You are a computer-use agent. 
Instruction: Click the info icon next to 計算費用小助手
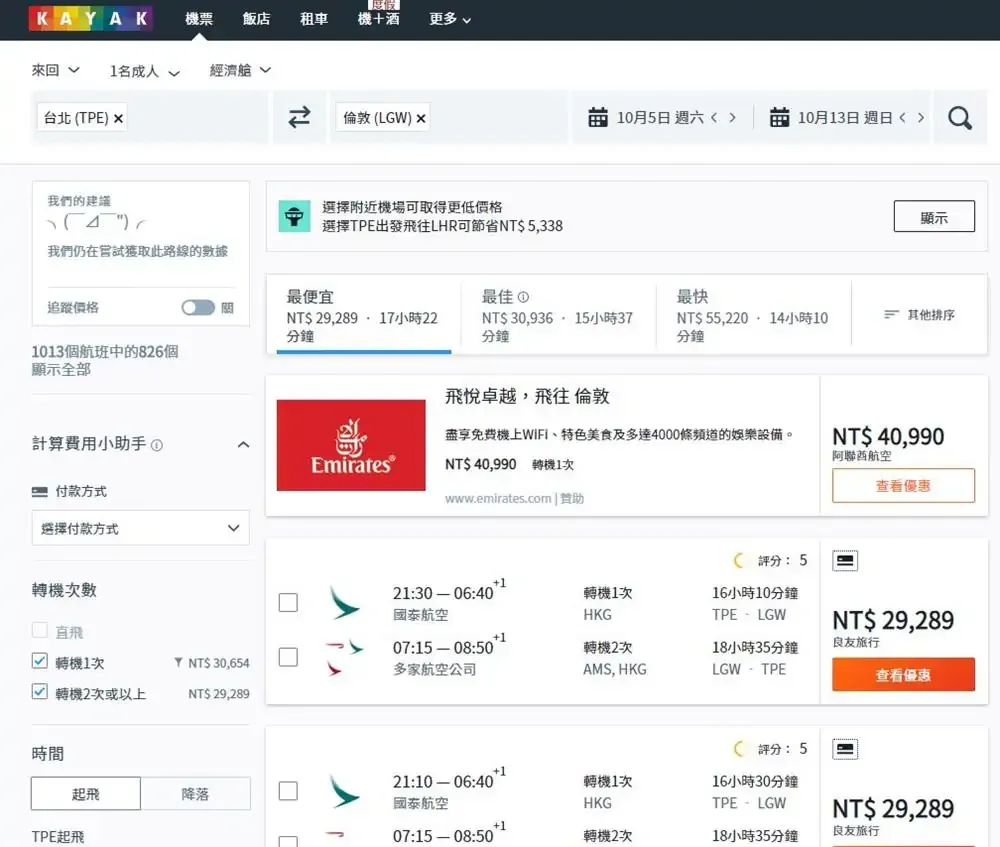(157, 445)
